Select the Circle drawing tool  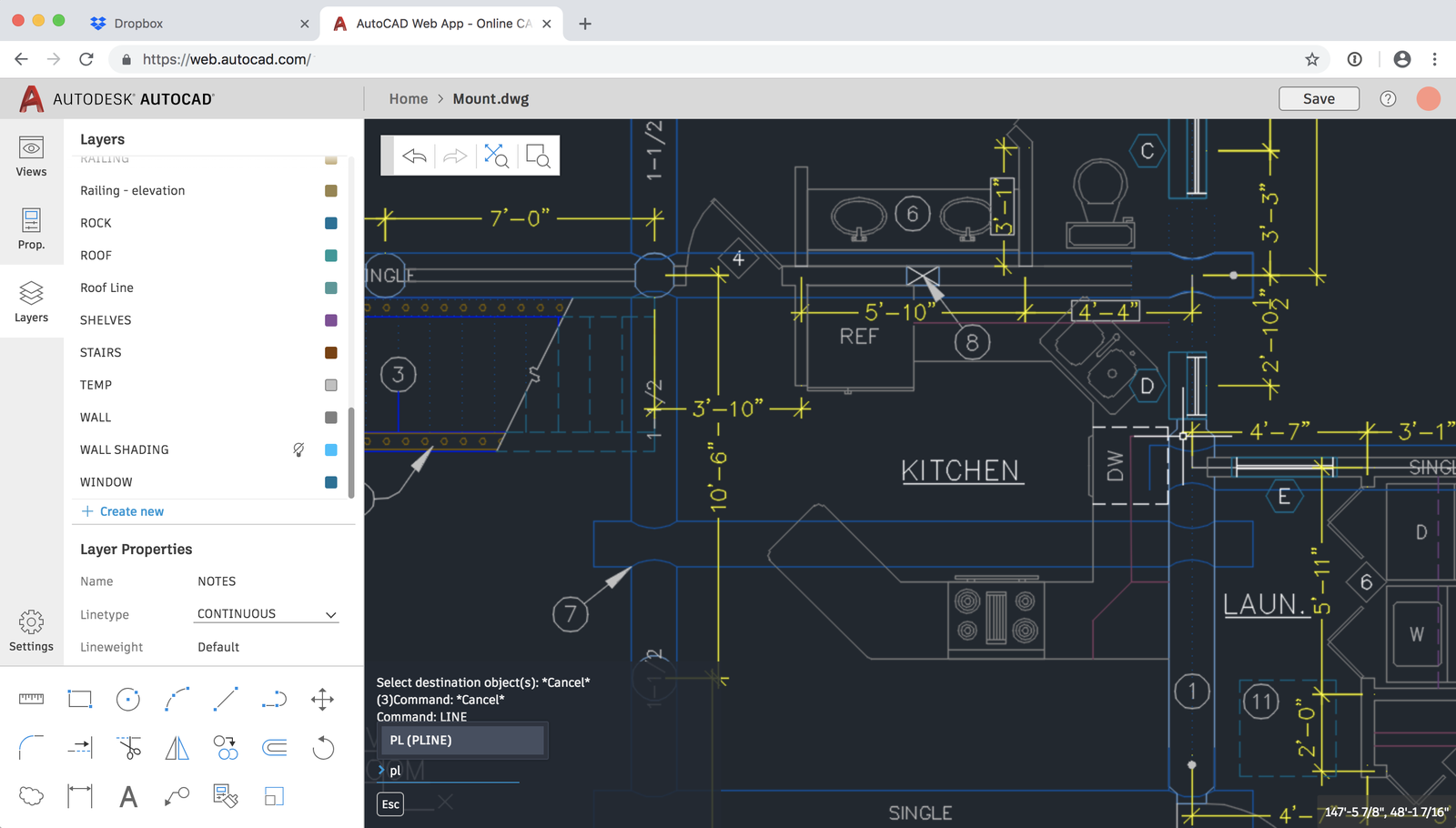click(128, 700)
